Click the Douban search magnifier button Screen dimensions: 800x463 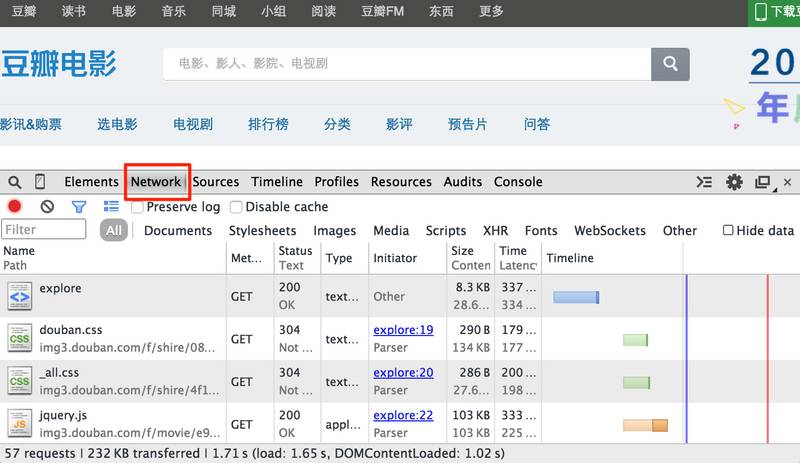pos(670,64)
